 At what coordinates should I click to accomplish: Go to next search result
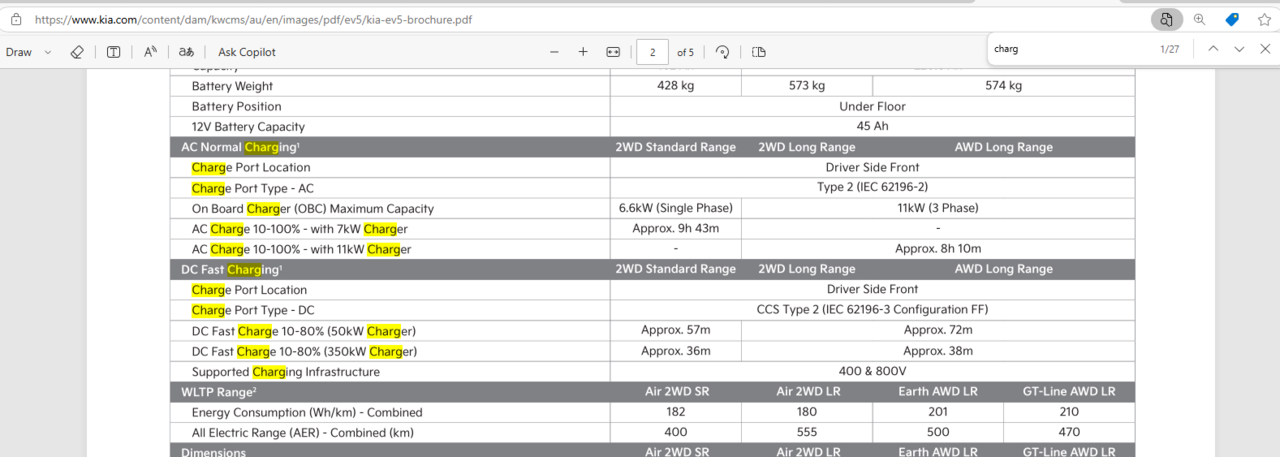coord(1239,48)
